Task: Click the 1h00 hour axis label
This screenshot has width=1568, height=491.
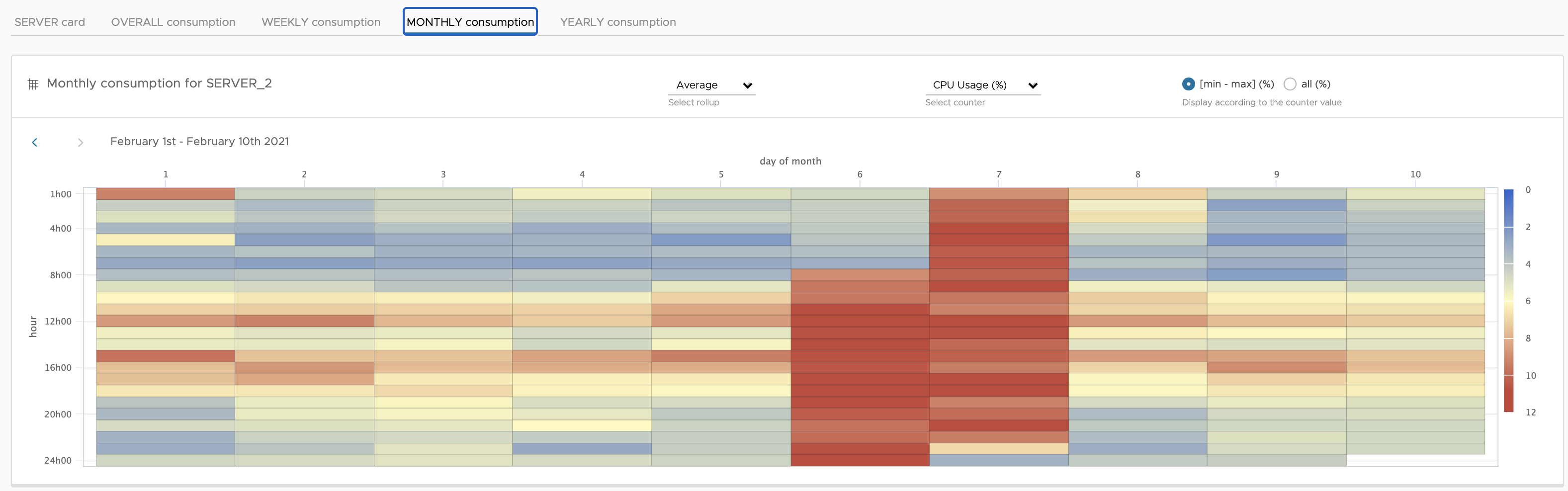Action: coord(61,194)
